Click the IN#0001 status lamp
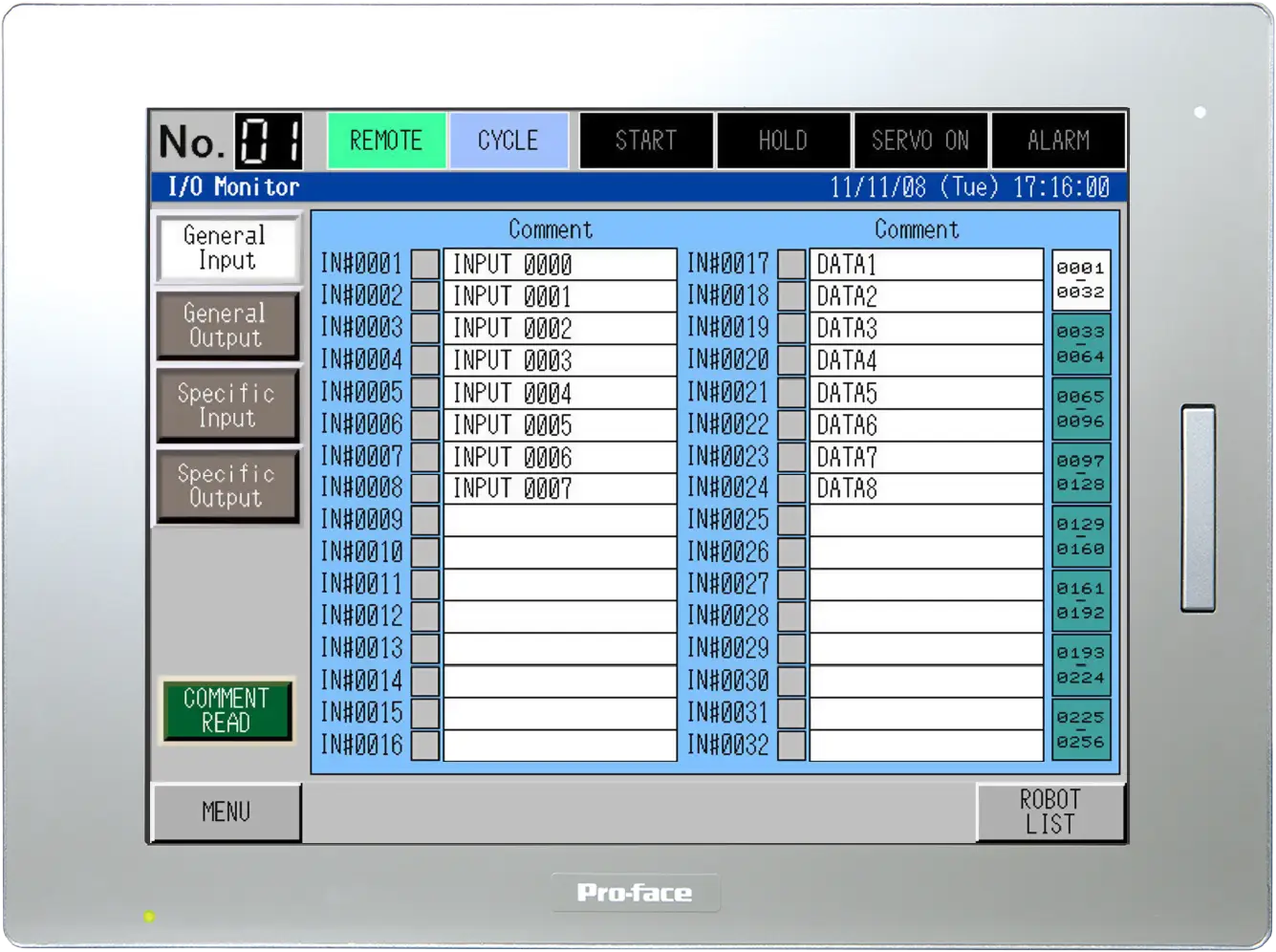The width and height of the screenshot is (1276, 952). [x=425, y=264]
